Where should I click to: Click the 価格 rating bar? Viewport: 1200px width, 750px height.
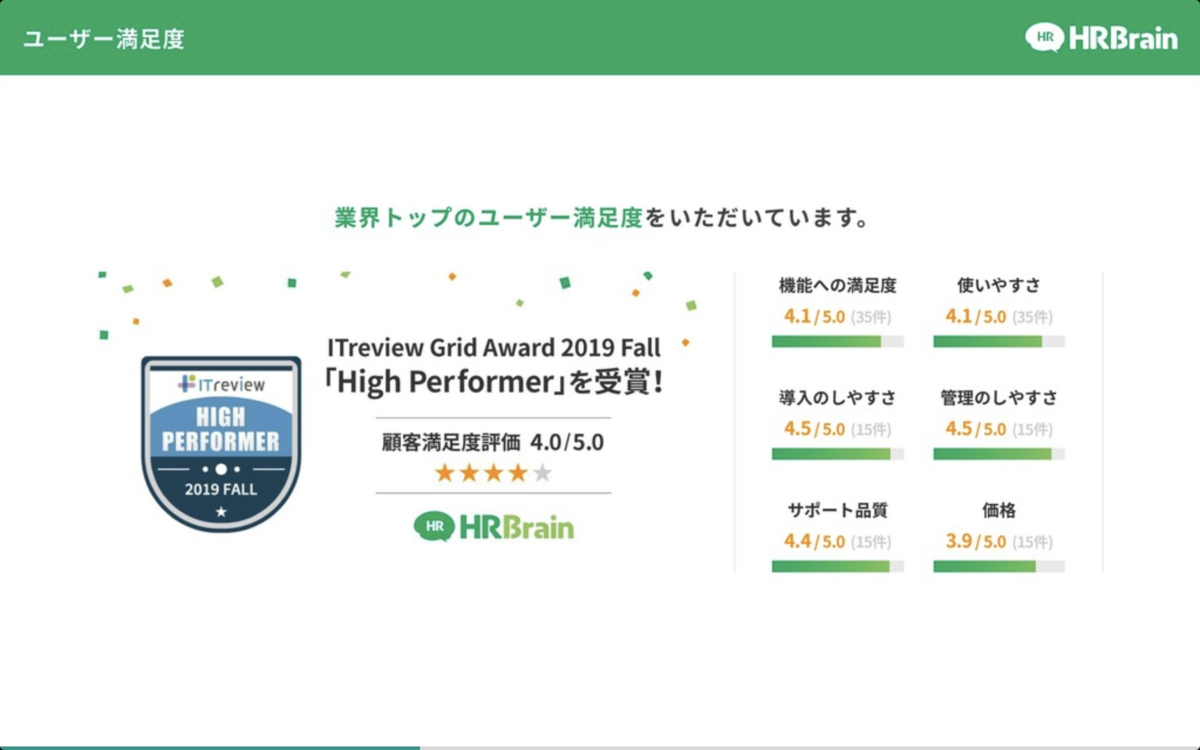pos(999,566)
